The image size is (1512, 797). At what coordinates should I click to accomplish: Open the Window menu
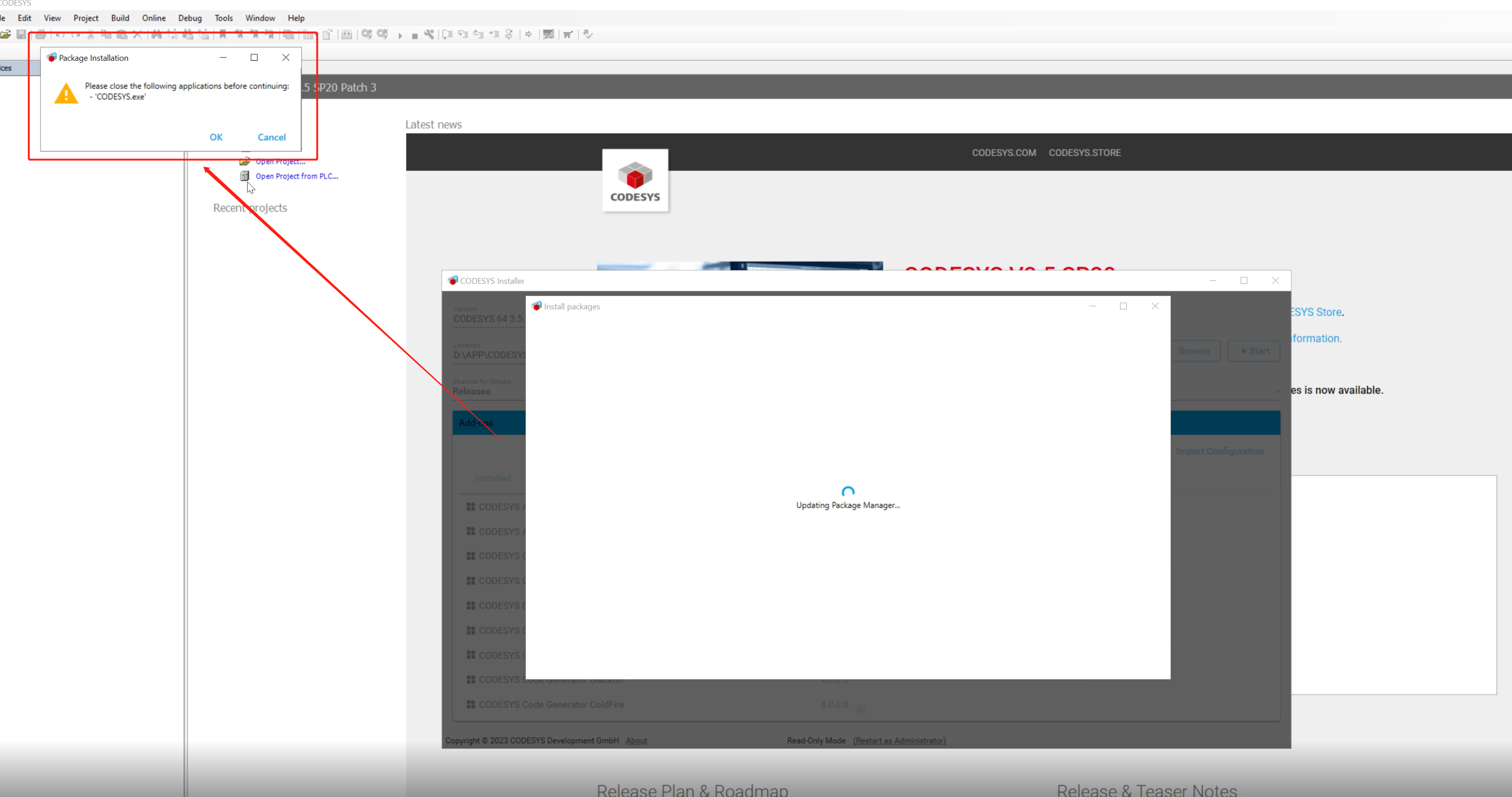pyautogui.click(x=260, y=18)
